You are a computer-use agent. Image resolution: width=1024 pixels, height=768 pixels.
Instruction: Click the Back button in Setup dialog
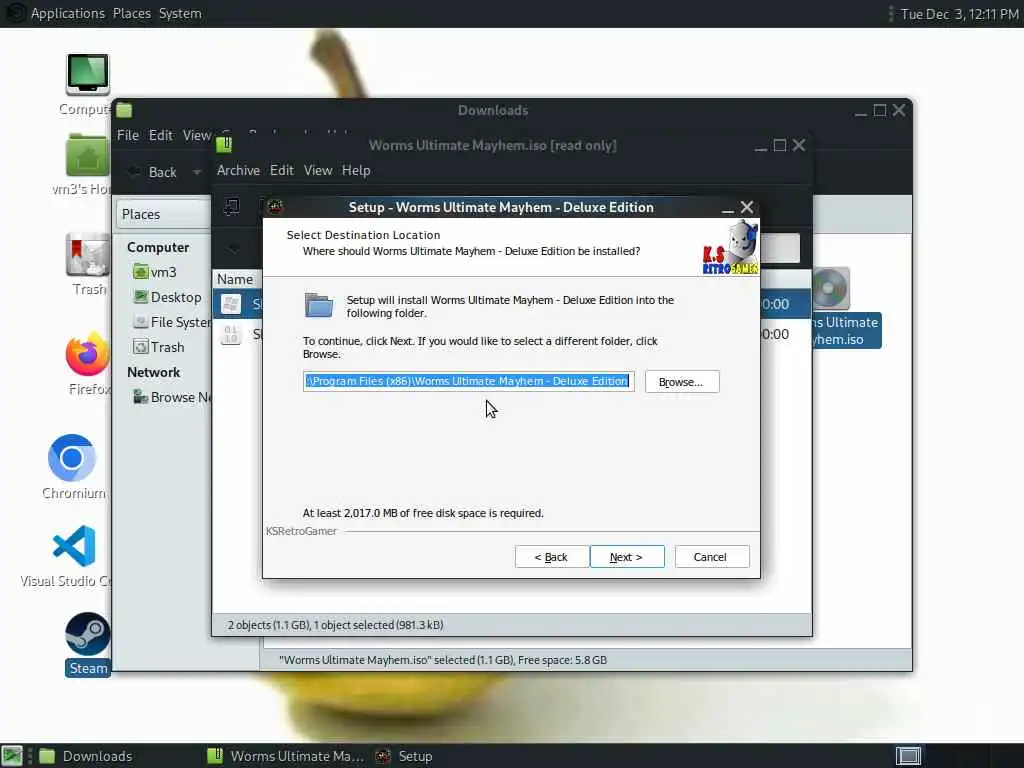pyautogui.click(x=552, y=557)
